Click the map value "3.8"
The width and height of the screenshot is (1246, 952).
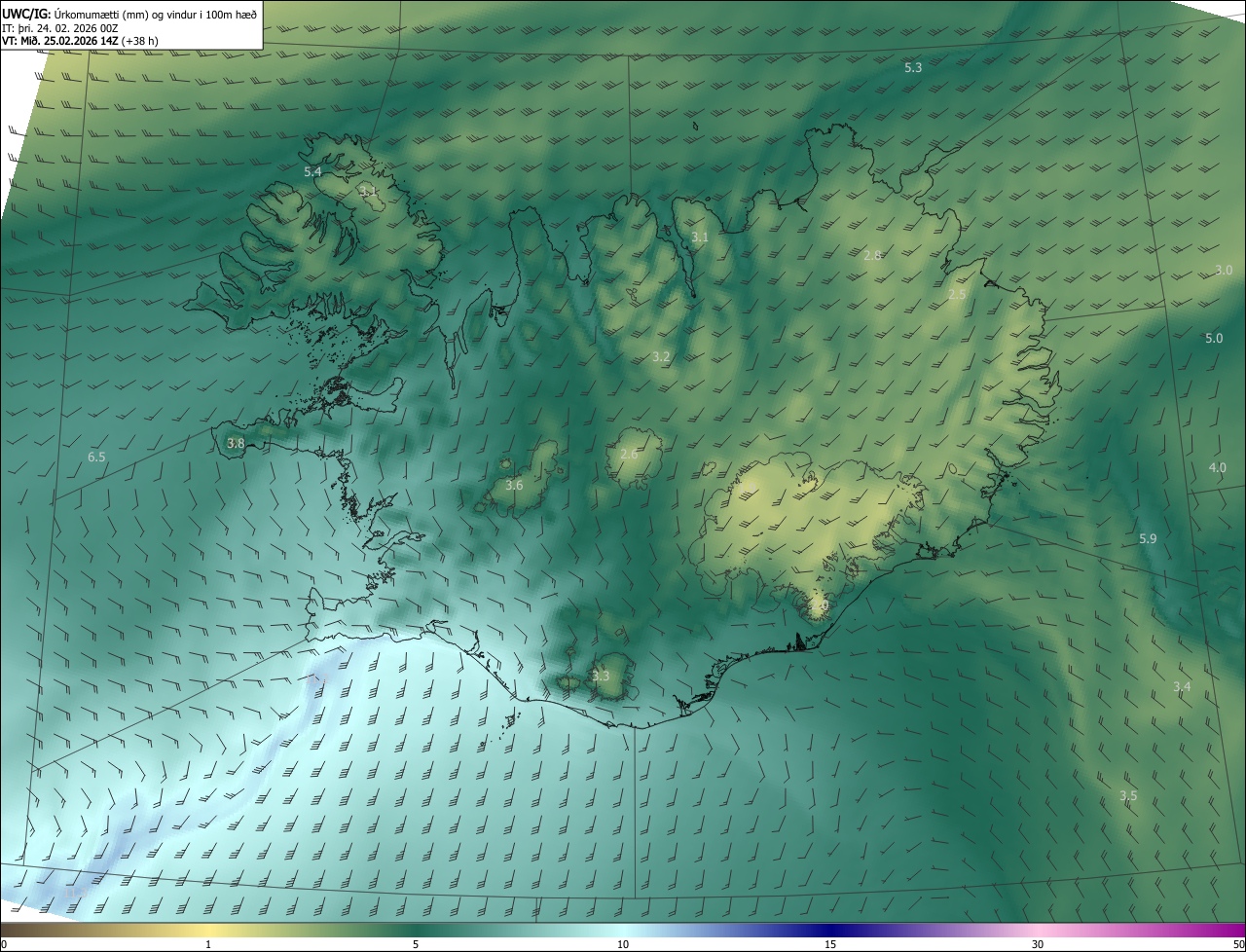click(x=236, y=443)
